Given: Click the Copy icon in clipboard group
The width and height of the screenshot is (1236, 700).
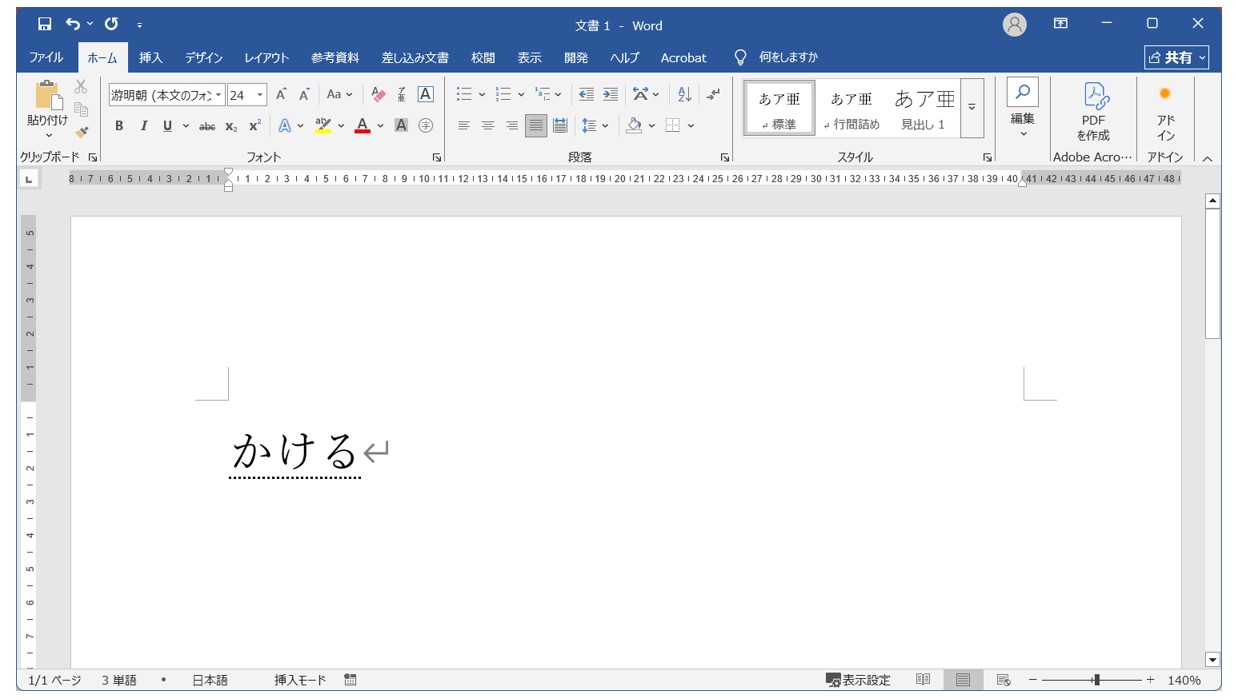Looking at the screenshot, I should pyautogui.click(x=81, y=109).
